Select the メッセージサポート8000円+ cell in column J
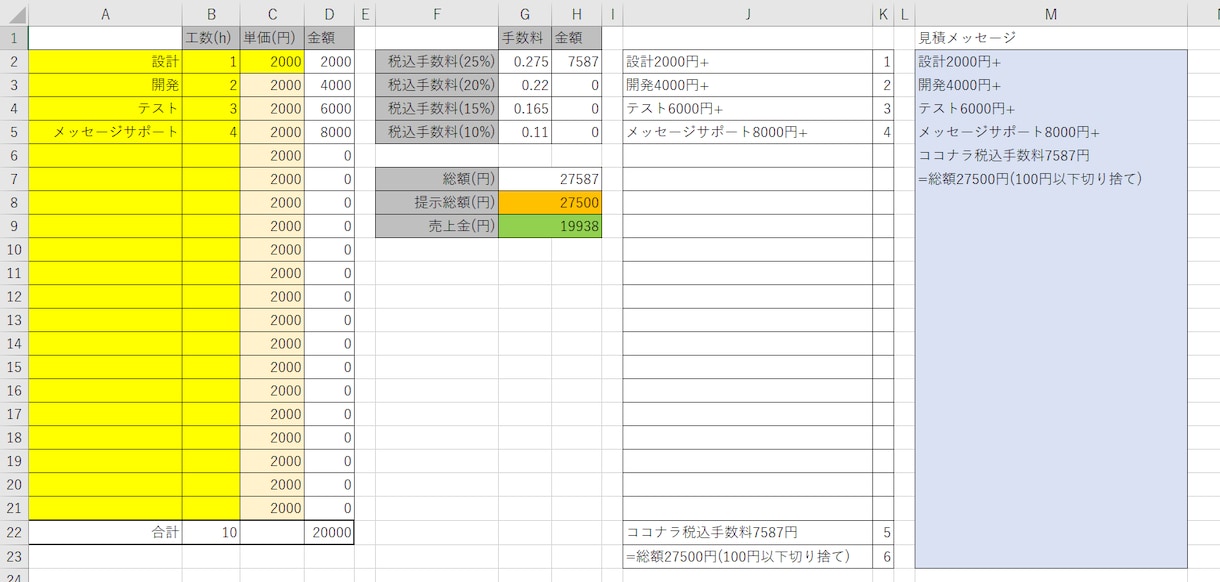 tap(747, 132)
